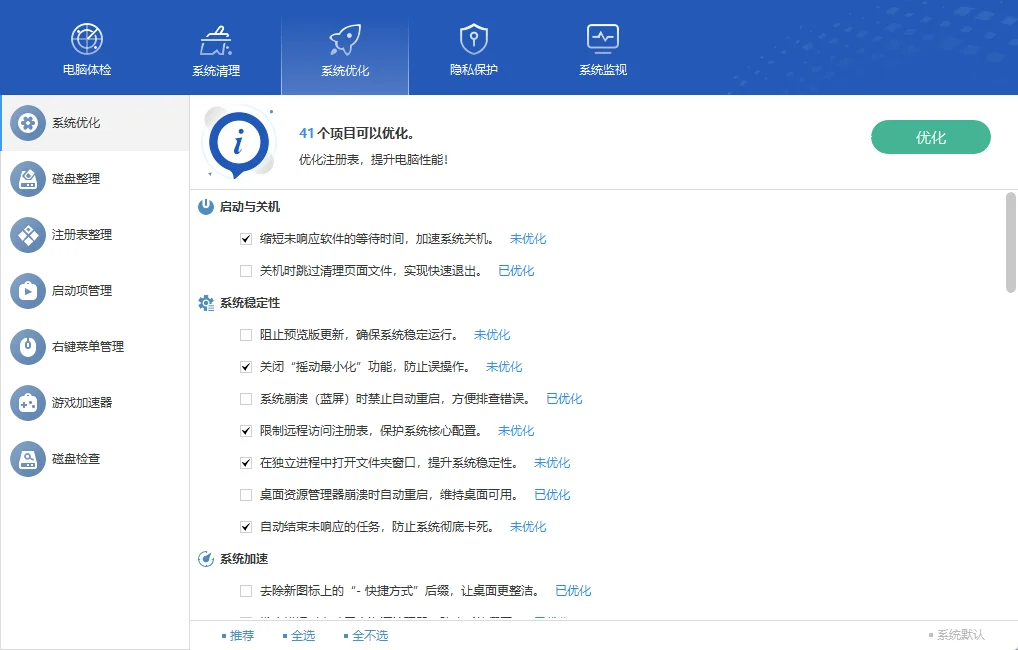Click 优化注册表，提升电脑性能 text

[373, 160]
